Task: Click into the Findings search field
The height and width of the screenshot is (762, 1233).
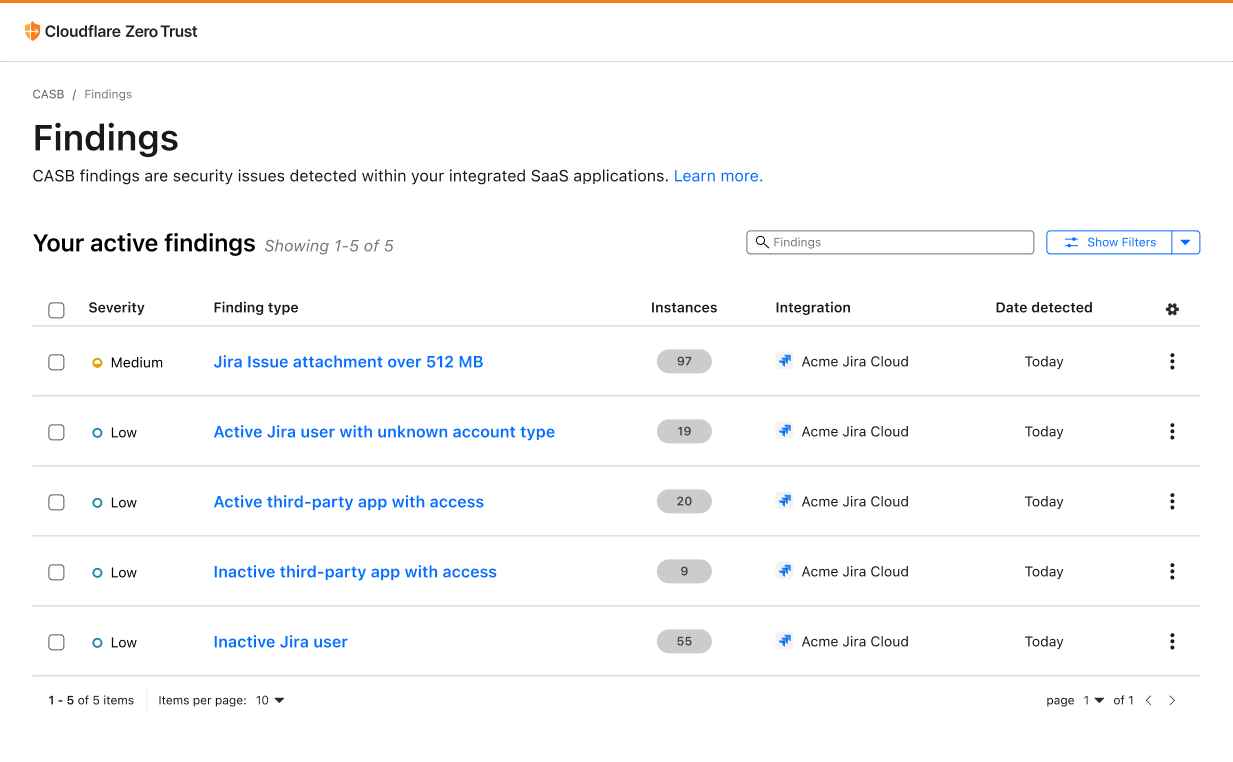Action: (890, 242)
